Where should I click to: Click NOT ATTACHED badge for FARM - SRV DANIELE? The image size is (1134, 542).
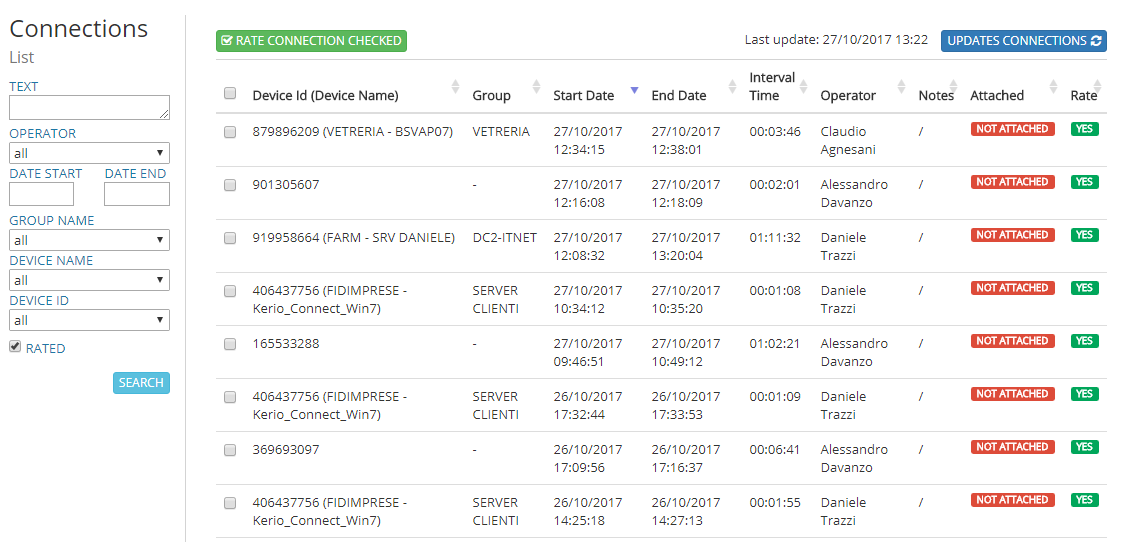[x=1012, y=235]
